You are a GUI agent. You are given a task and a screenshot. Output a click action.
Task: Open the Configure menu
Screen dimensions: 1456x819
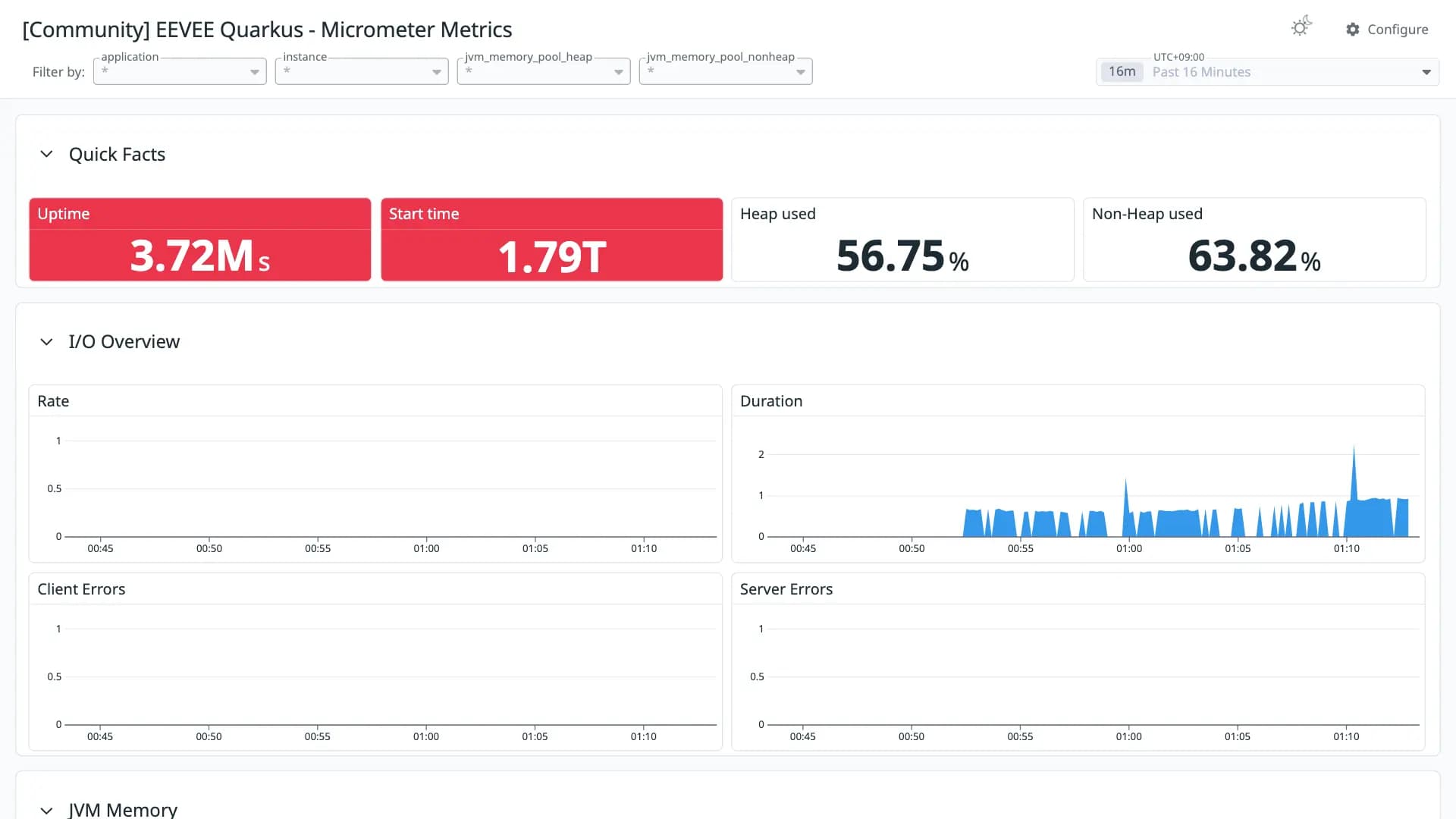[x=1387, y=30]
